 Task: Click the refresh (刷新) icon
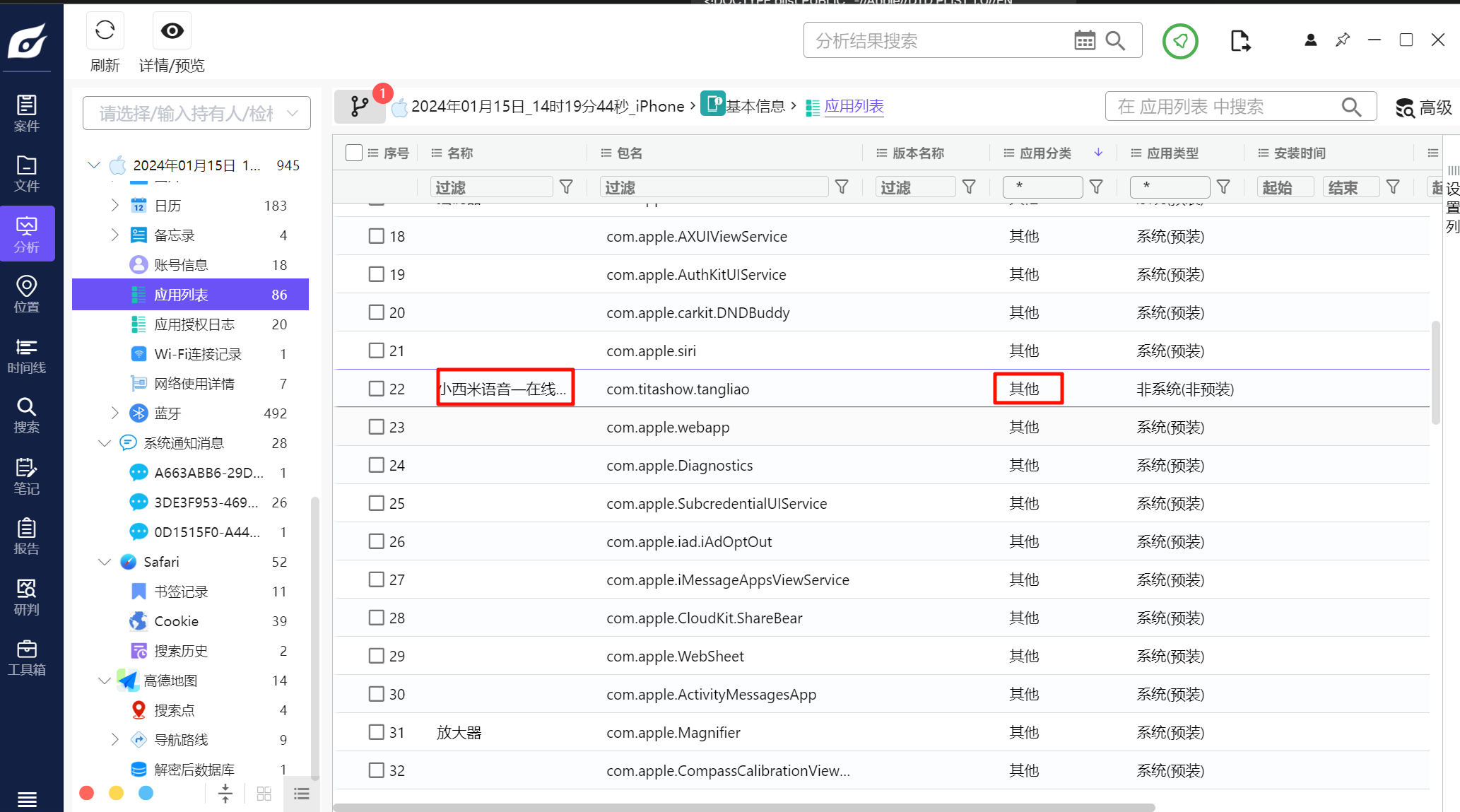click(105, 30)
